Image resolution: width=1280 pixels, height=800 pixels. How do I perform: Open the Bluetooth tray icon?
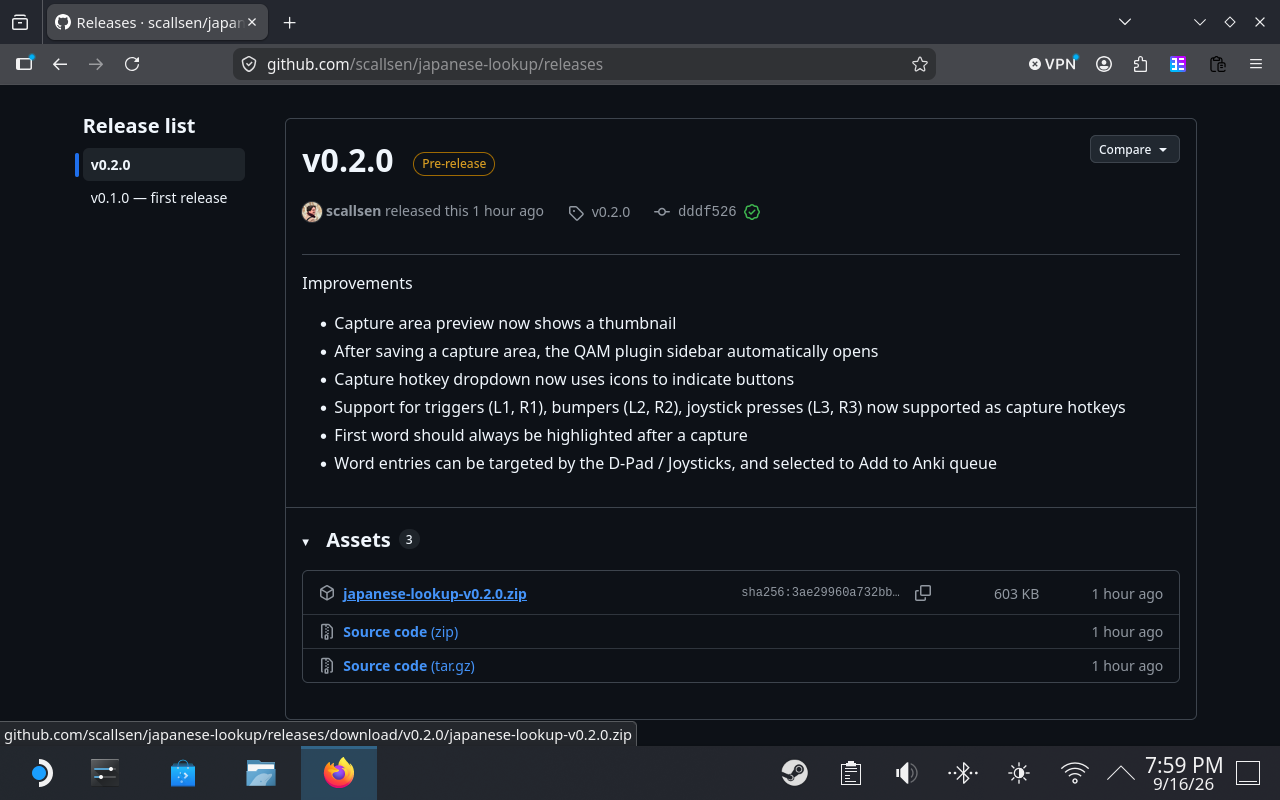point(963,773)
